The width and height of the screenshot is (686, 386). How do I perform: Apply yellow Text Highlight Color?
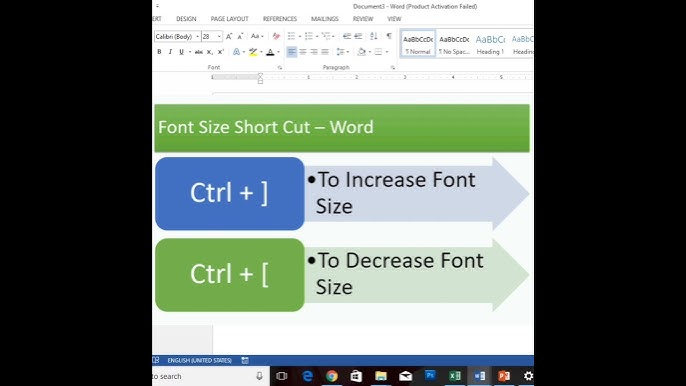click(253, 52)
